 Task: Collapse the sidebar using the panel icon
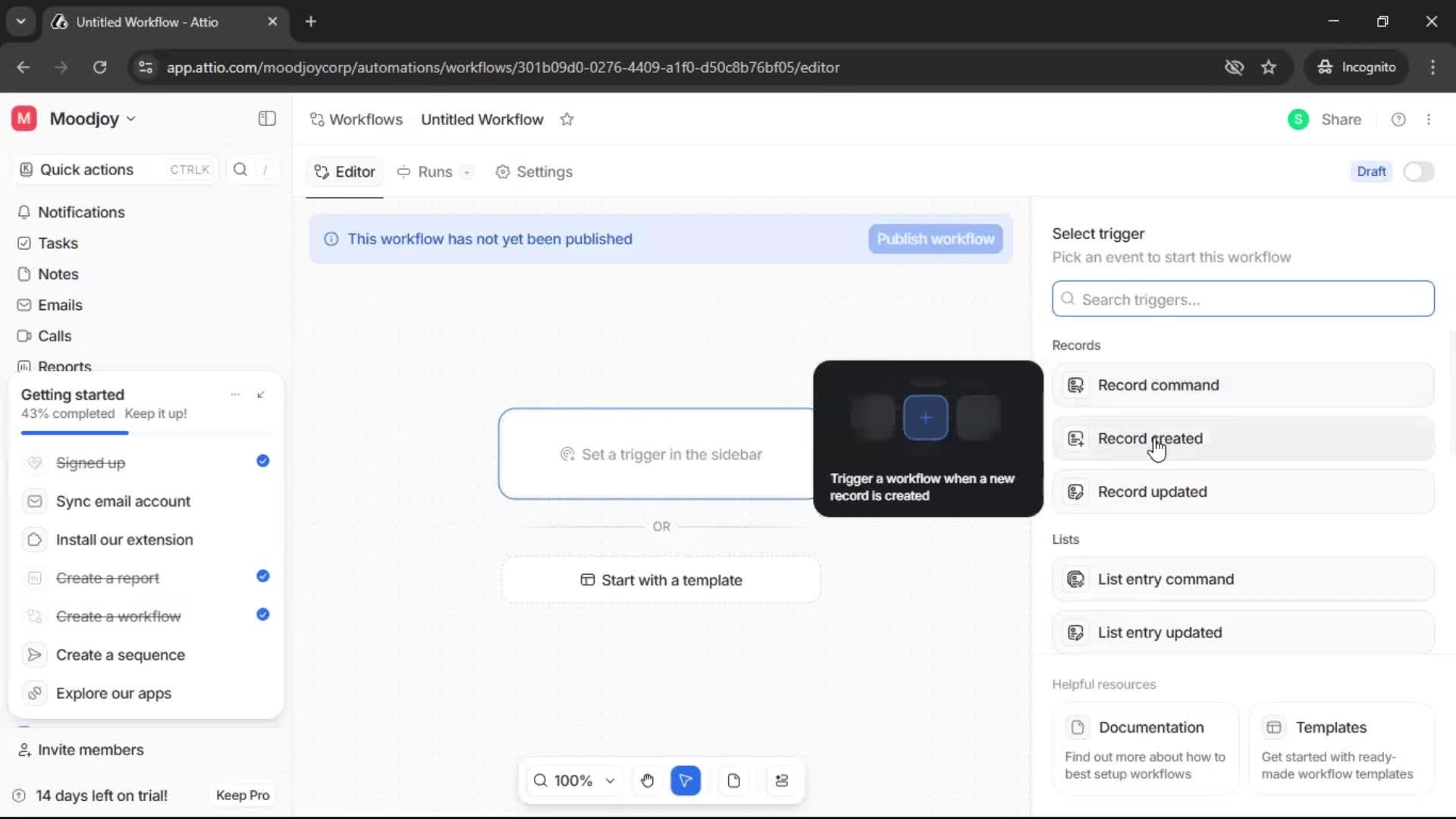click(x=266, y=119)
